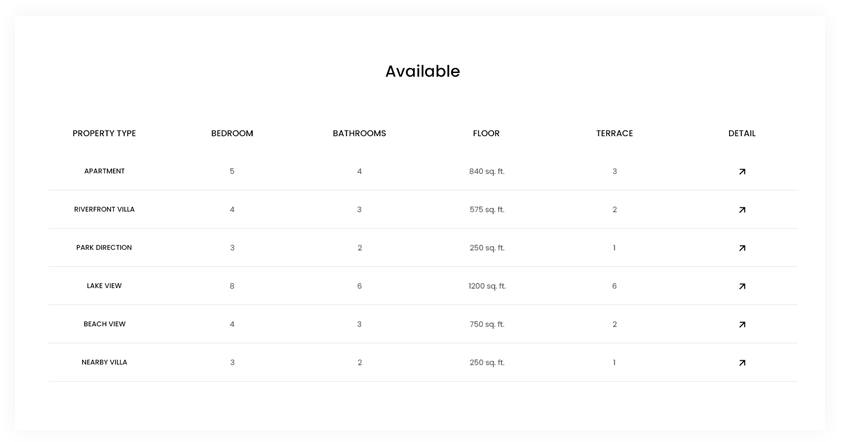Select the Apartment property name
841x442 pixels.
104,171
